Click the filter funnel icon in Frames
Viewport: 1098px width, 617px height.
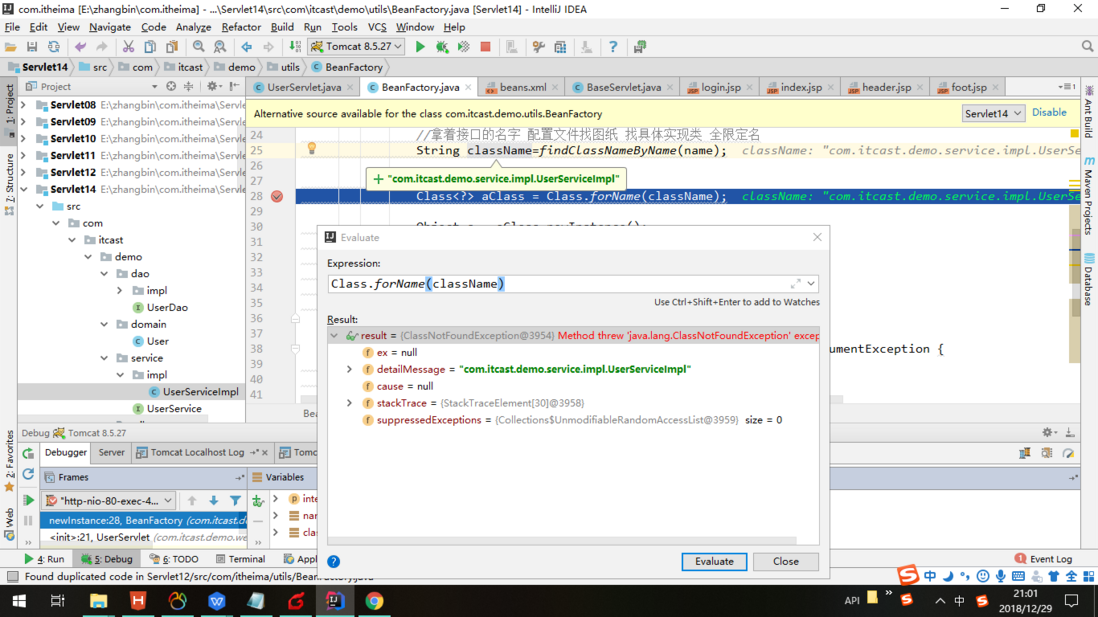(x=235, y=501)
